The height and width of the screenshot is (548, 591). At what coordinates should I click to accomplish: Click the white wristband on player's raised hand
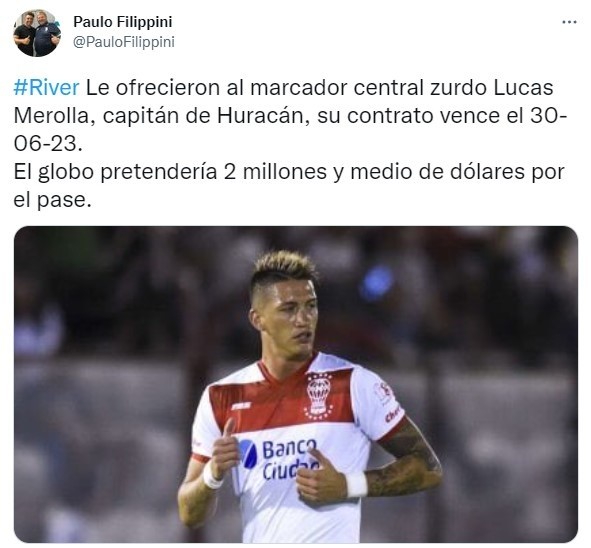(x=212, y=476)
